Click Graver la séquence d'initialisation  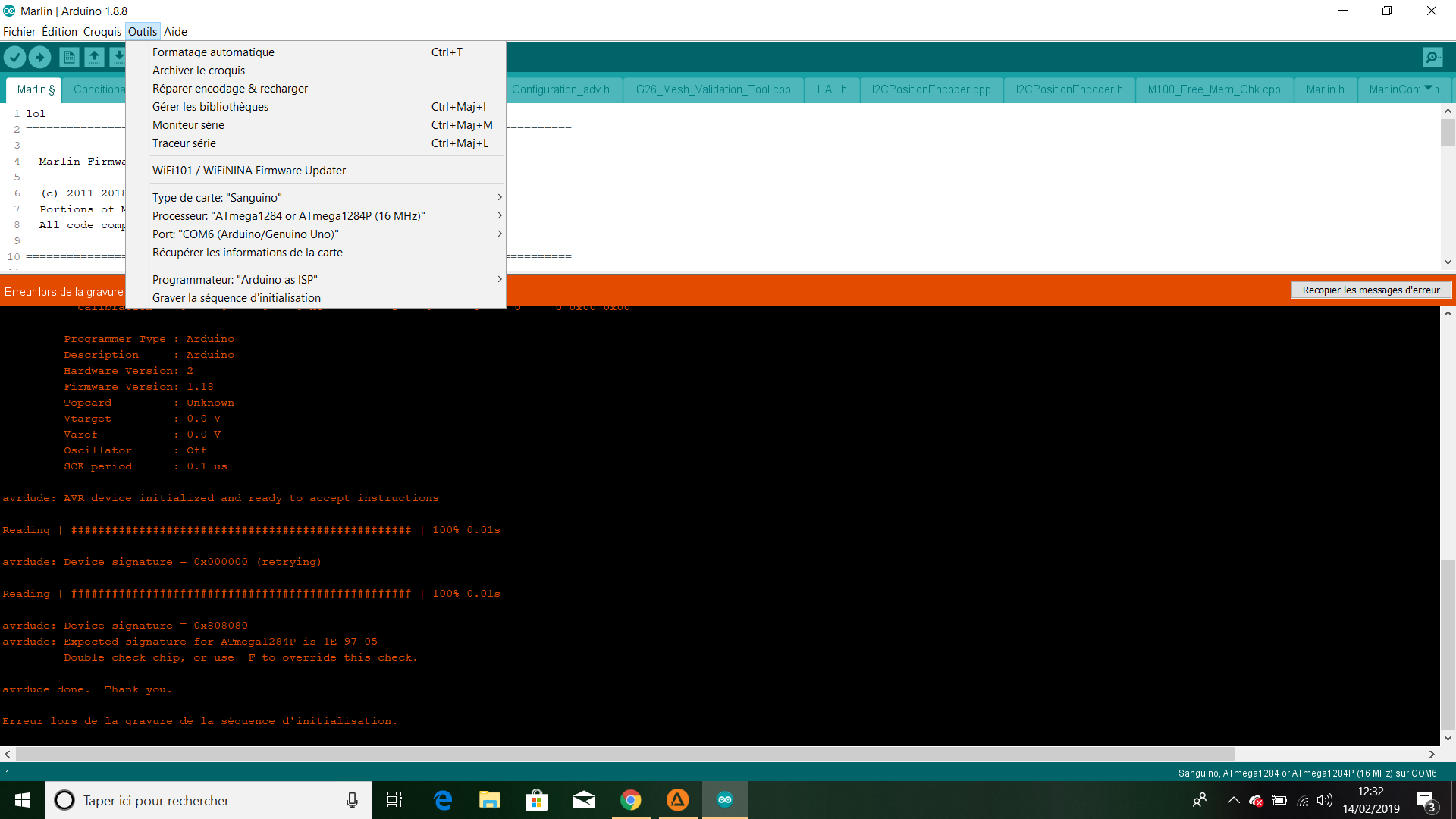click(x=315, y=298)
